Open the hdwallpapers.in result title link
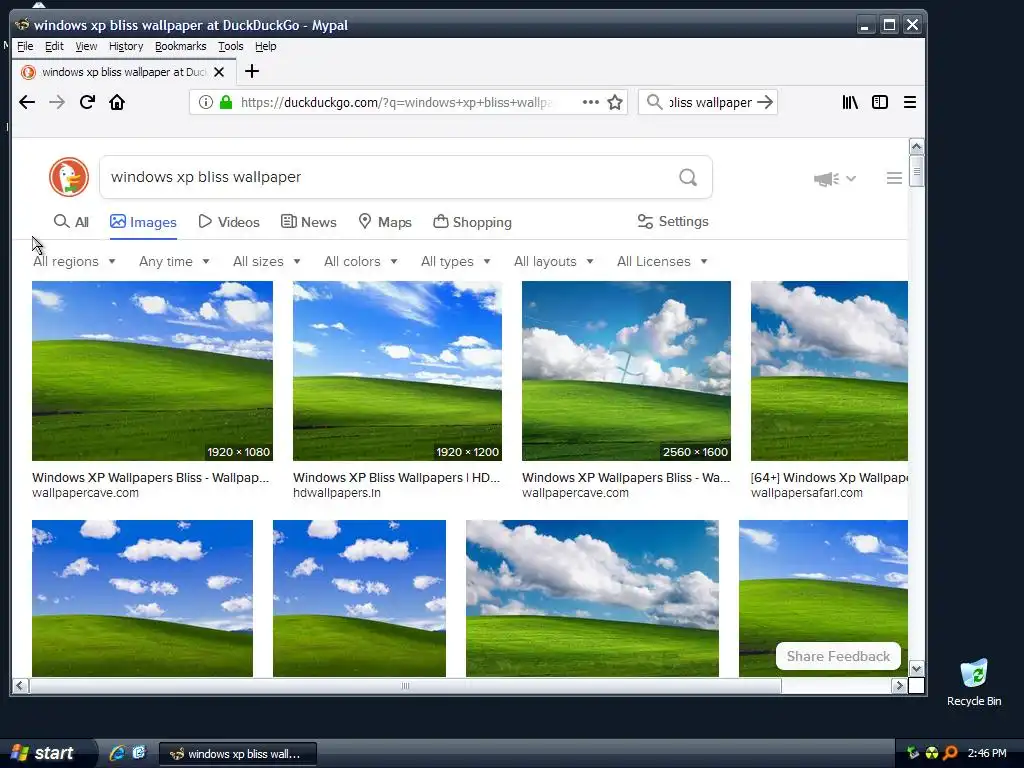 [396, 477]
